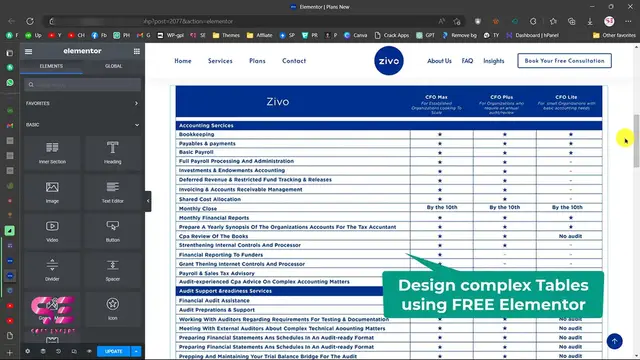Collapse the Basic widgets section
Viewport: 640px width, 360px height.
pyautogui.click(x=83, y=125)
